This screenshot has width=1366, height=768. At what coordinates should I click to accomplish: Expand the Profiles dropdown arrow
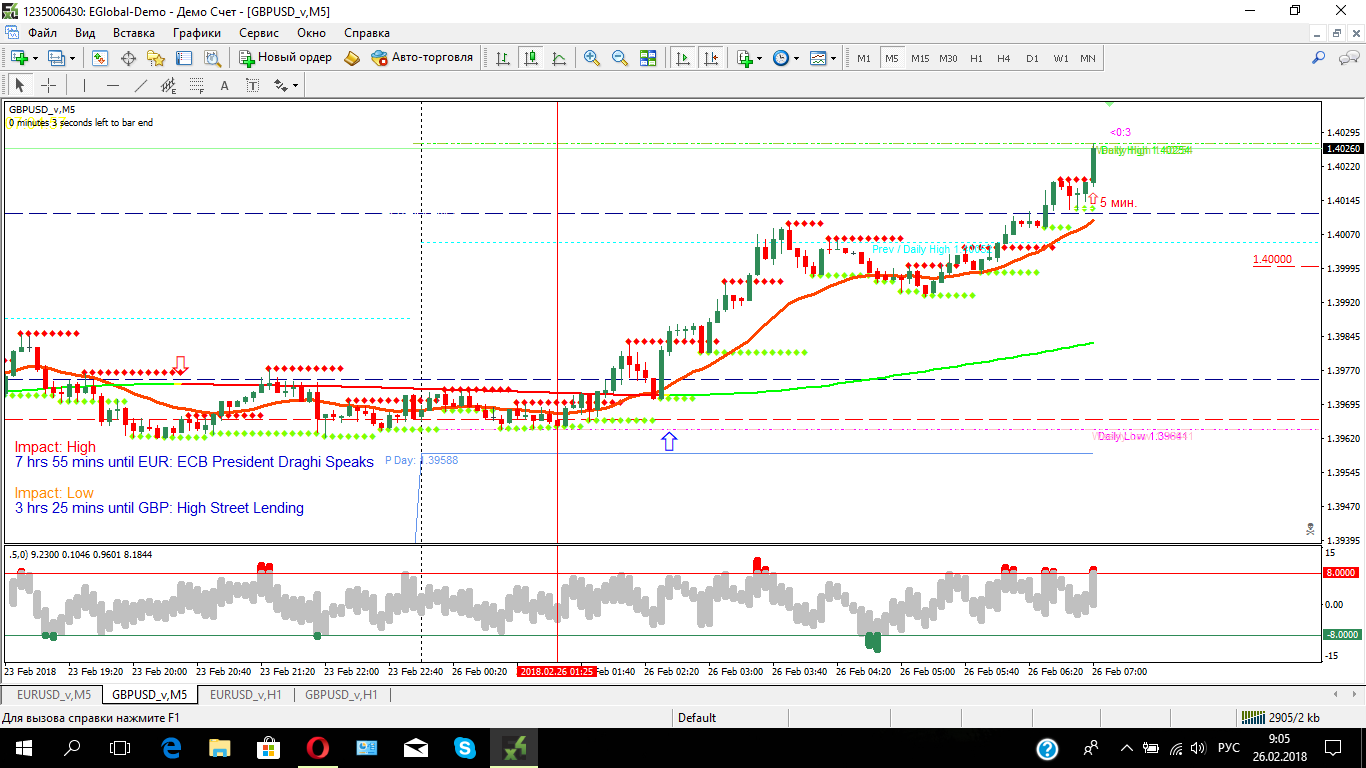click(72, 58)
